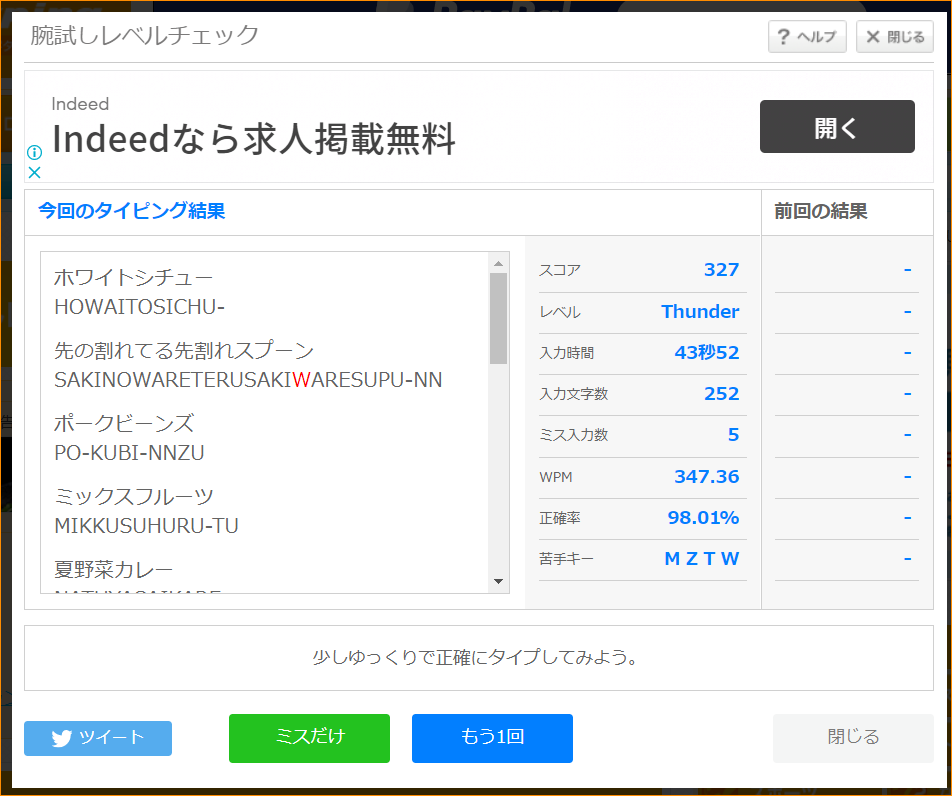
Task: Click the WPM value 347.36
Action: 707,477
